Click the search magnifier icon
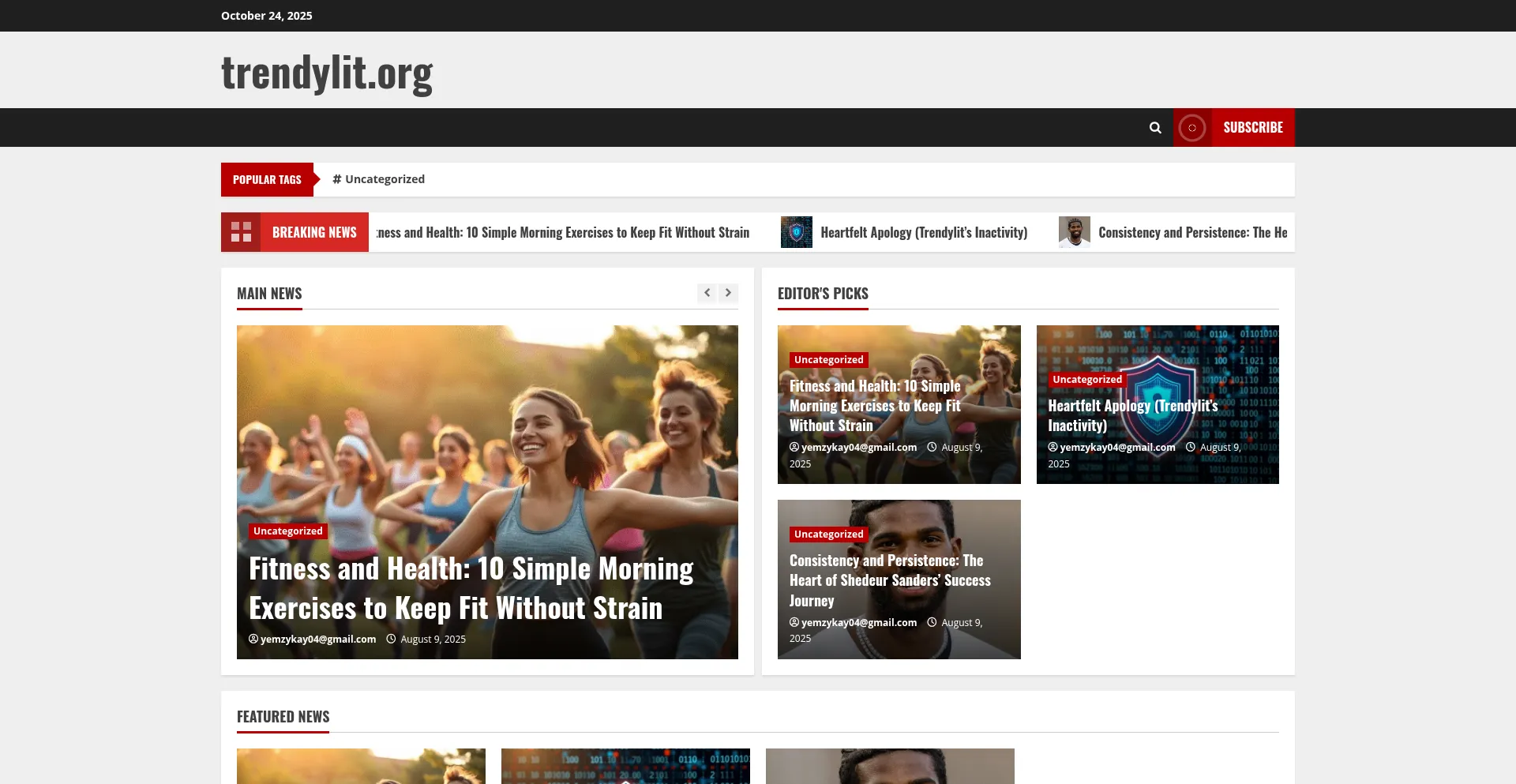1516x784 pixels. (x=1155, y=128)
